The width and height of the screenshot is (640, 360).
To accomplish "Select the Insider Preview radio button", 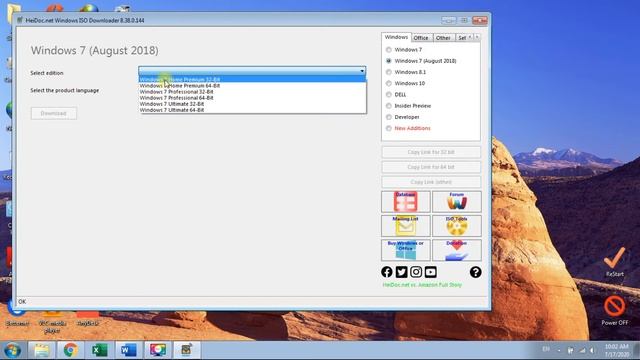I will (x=389, y=106).
